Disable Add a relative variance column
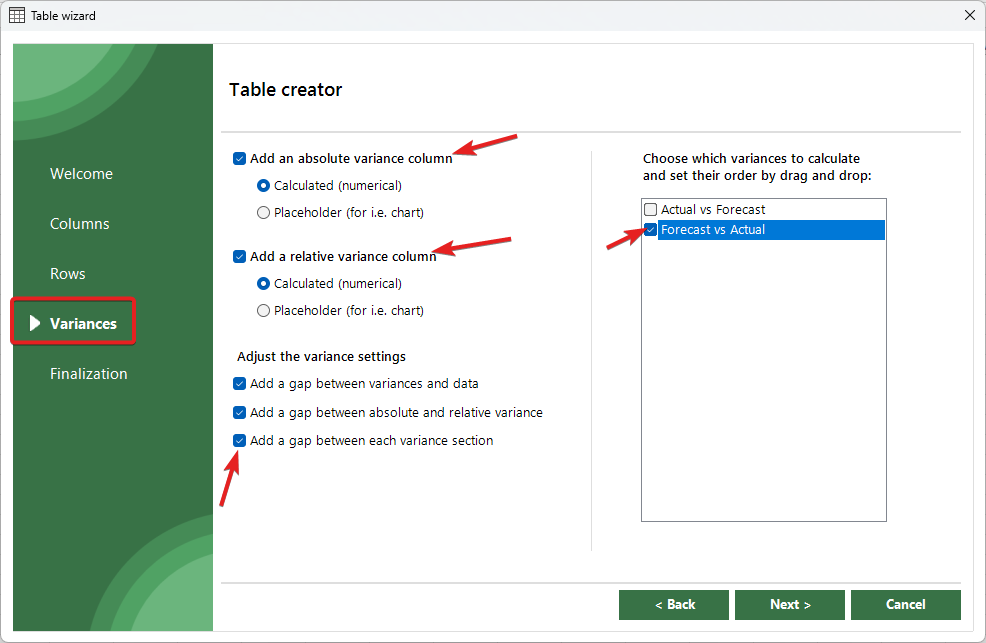The height and width of the screenshot is (643, 986). tap(239, 256)
